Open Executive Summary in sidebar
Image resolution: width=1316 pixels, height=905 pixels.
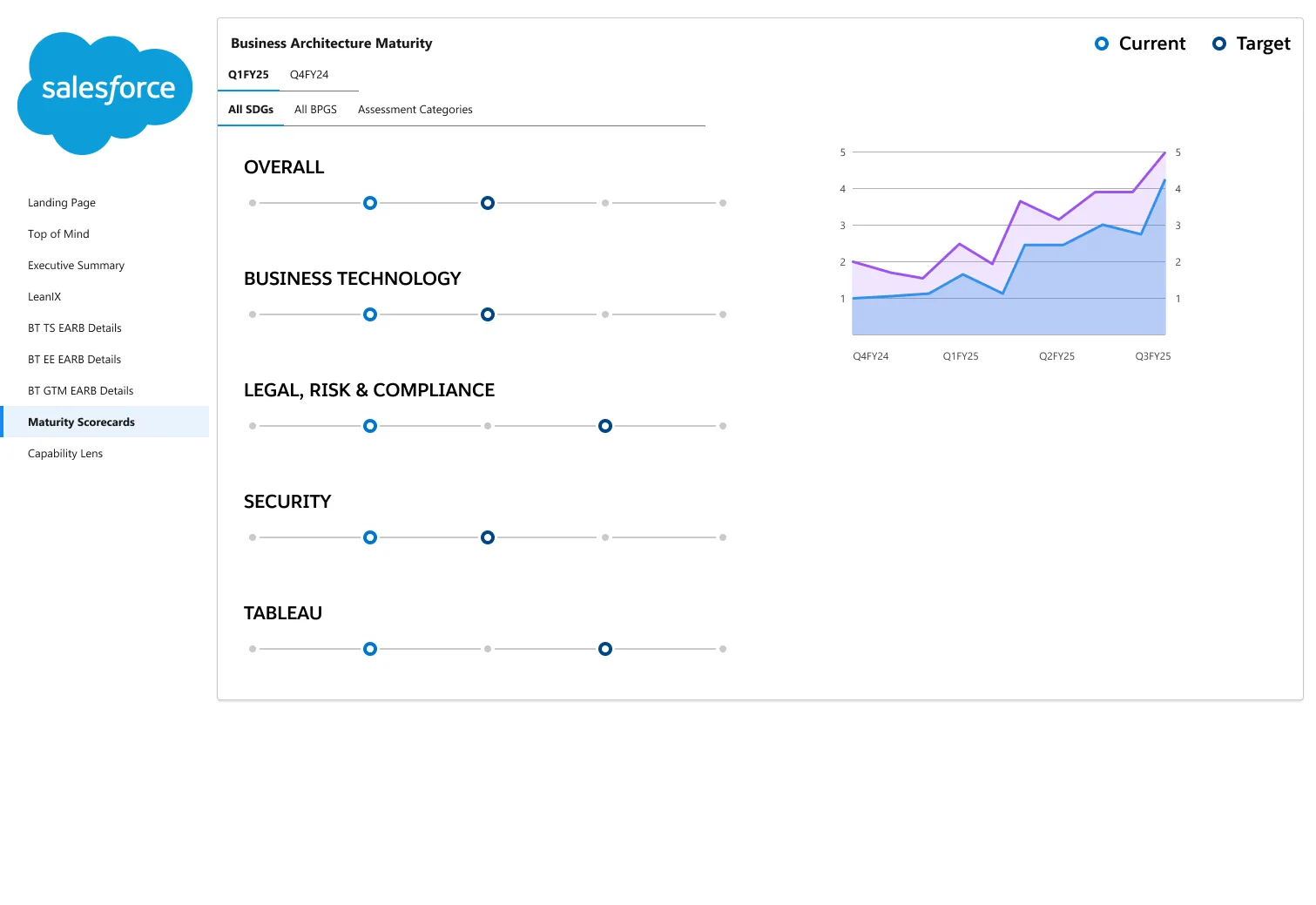click(76, 265)
